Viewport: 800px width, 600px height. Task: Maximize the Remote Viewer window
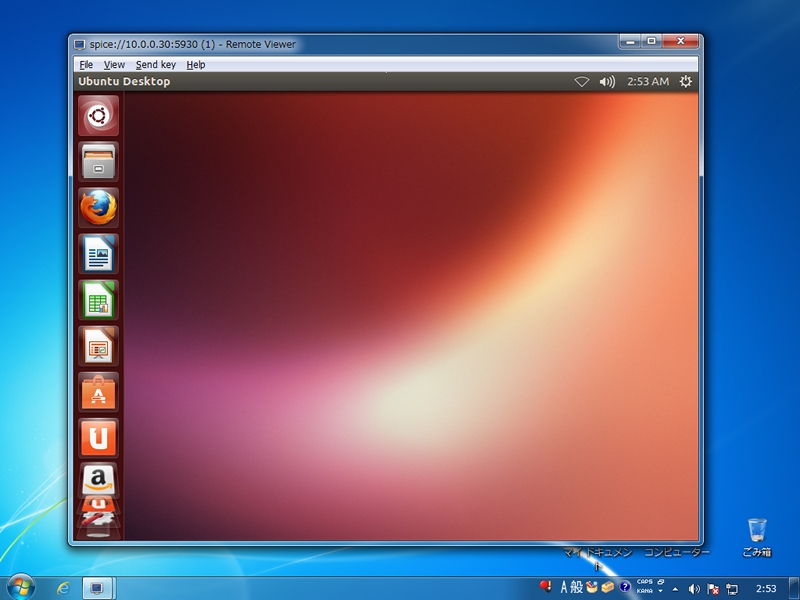click(x=652, y=41)
